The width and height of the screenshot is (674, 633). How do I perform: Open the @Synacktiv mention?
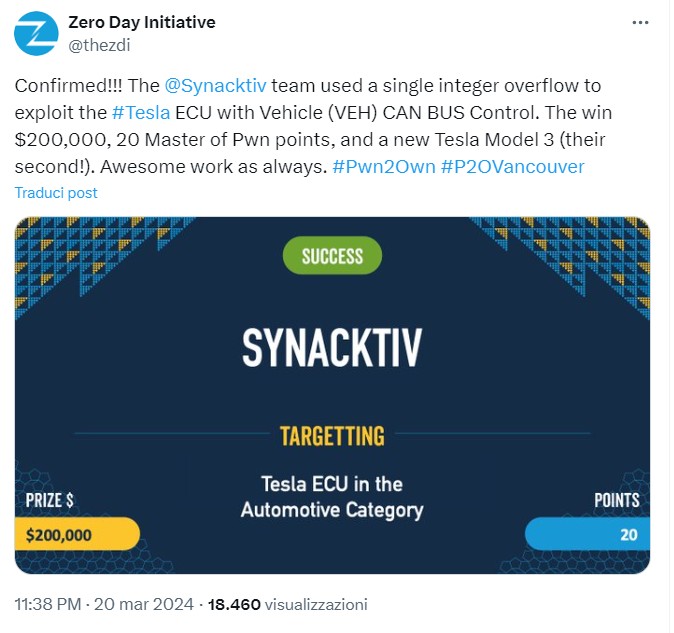tap(212, 86)
